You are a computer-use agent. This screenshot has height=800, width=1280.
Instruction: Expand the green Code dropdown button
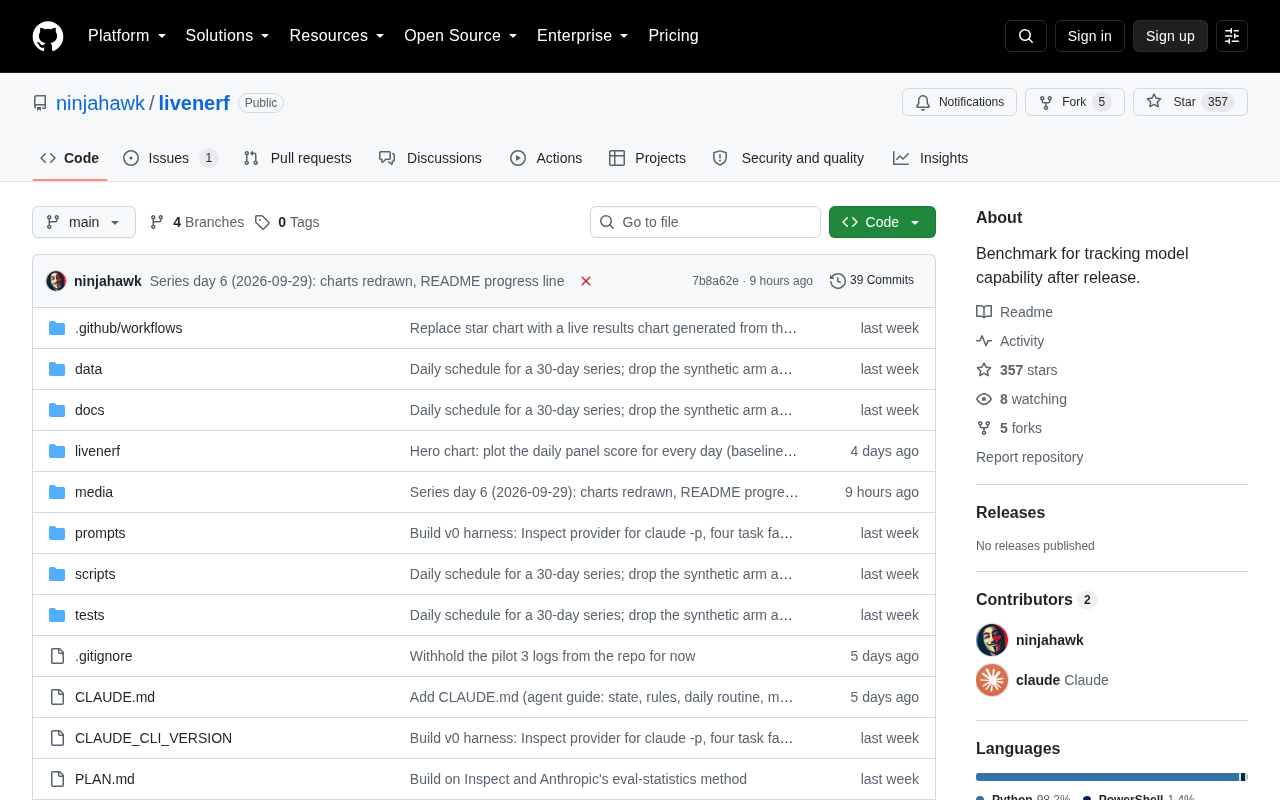click(x=882, y=222)
